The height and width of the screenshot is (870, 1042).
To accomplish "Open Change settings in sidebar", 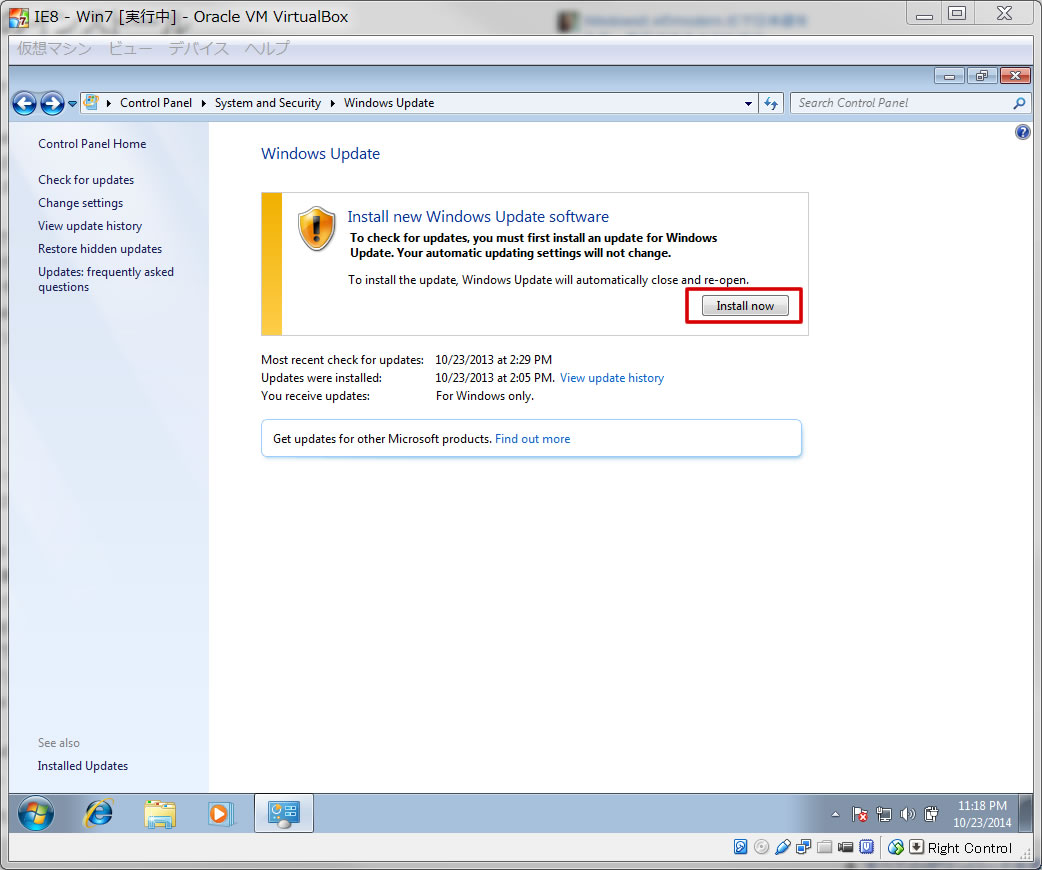I will point(80,203).
